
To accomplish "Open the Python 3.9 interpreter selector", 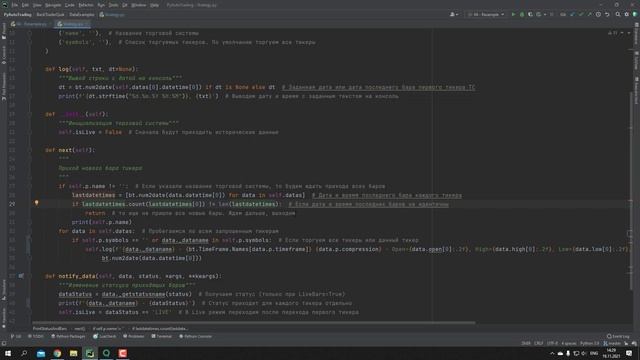I will pyautogui.click(x=589, y=343).
